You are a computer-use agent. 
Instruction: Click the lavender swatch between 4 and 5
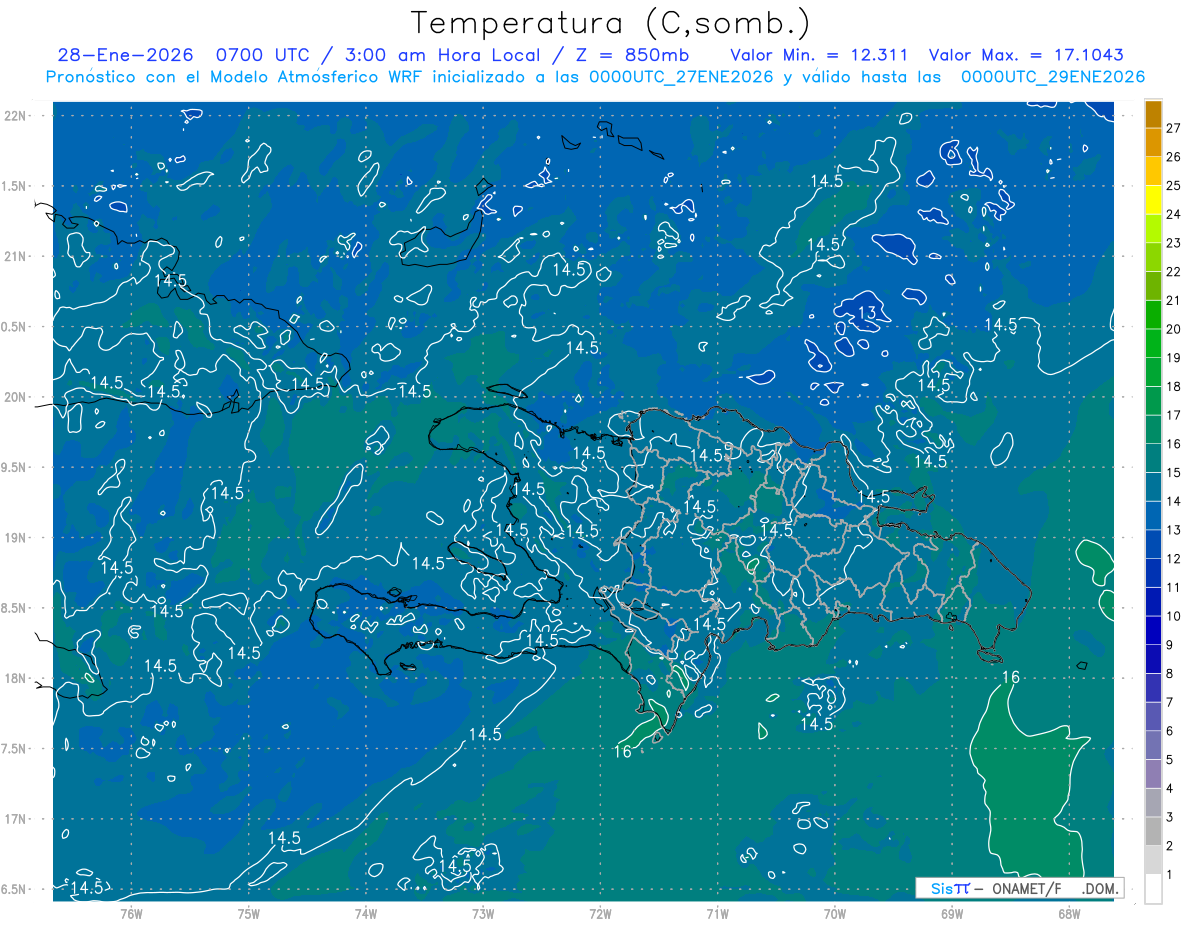1153,774
